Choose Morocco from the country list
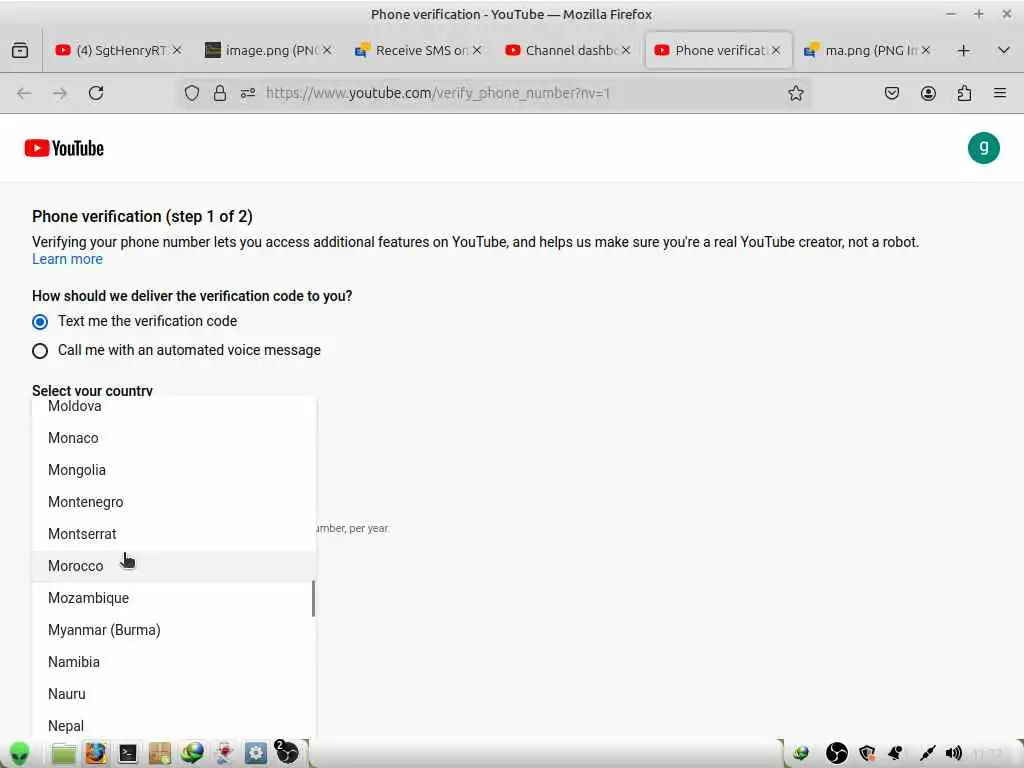The image size is (1024, 768). [174, 566]
